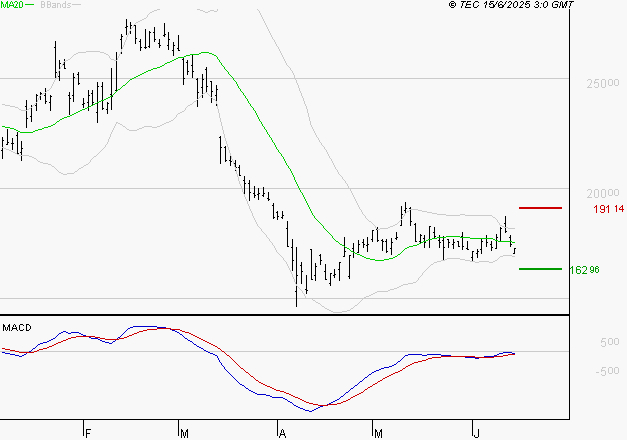Click the 20000 price axis label
627x440 pixels.
coord(603,194)
